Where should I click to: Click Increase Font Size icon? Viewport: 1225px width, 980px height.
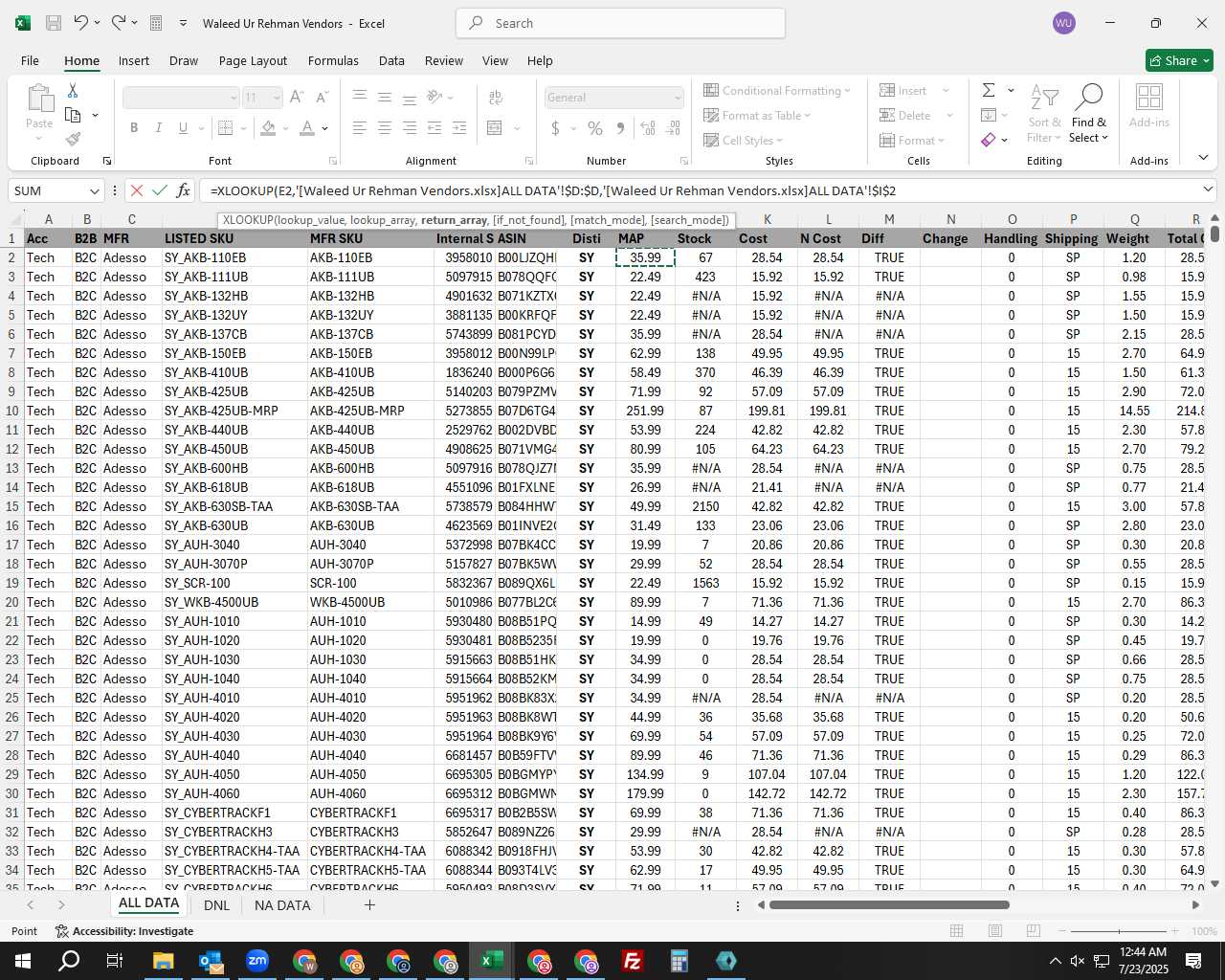(x=297, y=97)
